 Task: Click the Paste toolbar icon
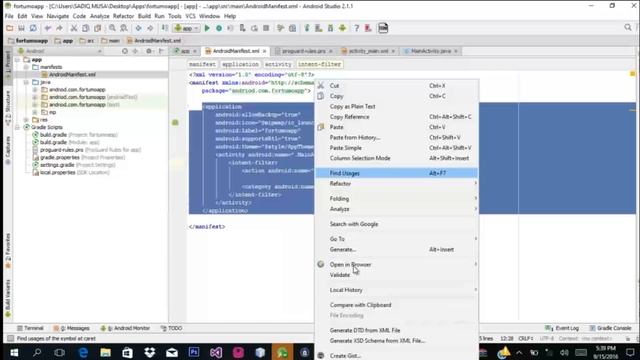pyautogui.click(x=97, y=28)
